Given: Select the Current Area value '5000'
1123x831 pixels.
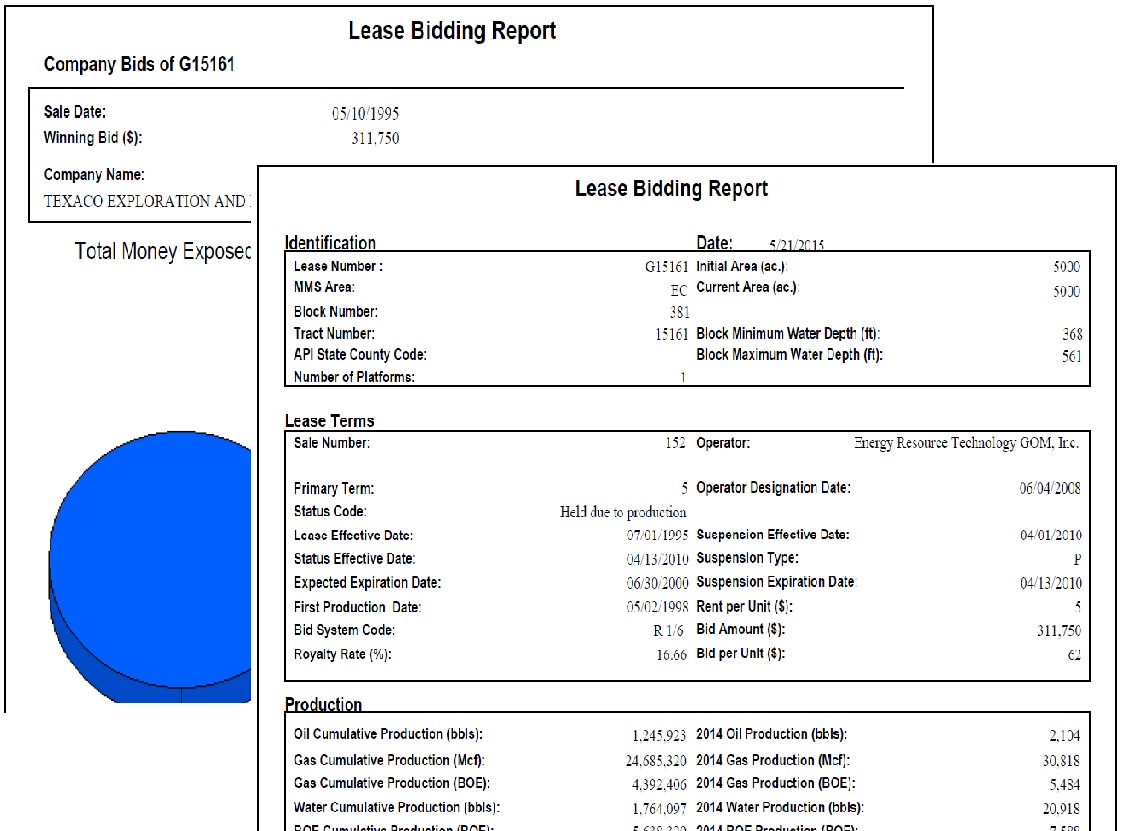Looking at the screenshot, I should (1066, 292).
